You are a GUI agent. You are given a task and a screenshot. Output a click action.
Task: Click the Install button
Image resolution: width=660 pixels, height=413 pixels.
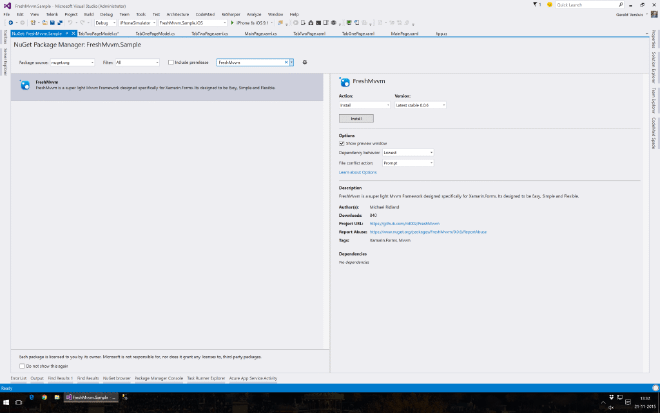[356, 119]
